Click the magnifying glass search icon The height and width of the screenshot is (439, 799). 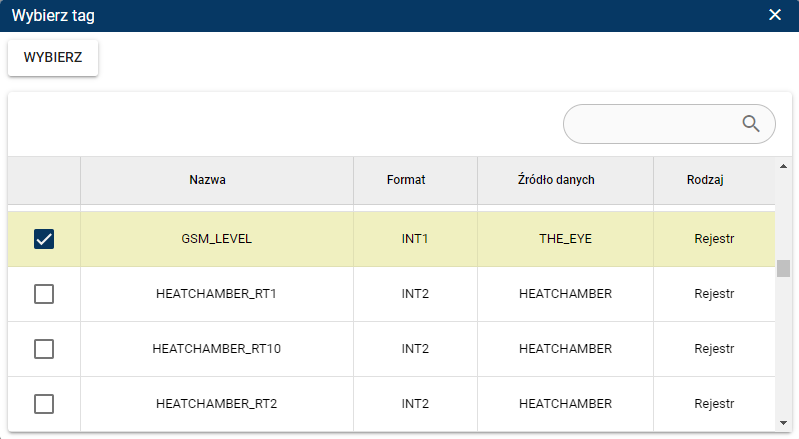click(751, 123)
